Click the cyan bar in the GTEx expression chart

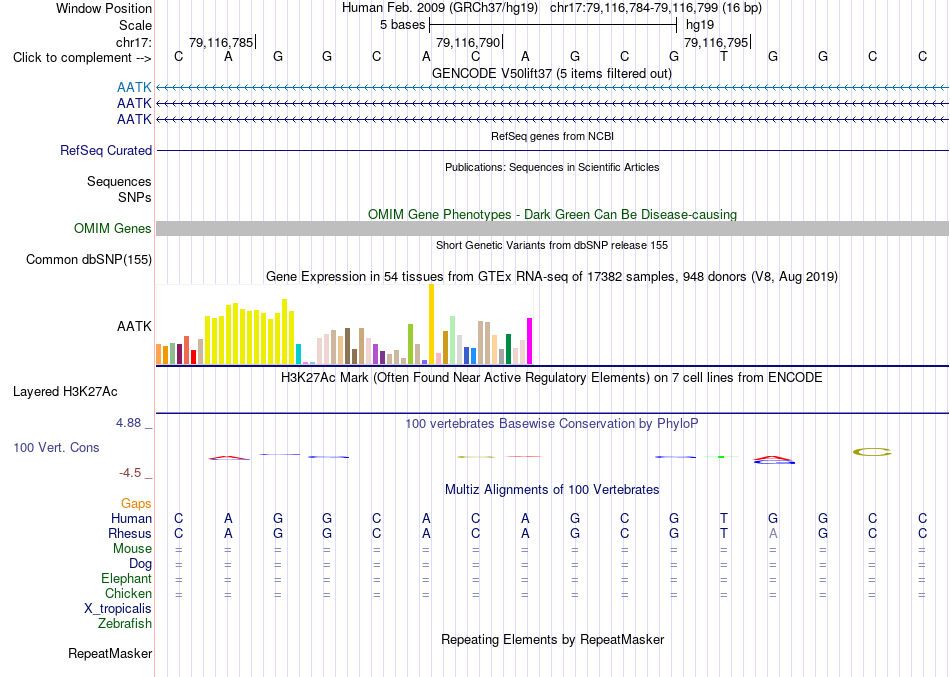click(x=298, y=354)
